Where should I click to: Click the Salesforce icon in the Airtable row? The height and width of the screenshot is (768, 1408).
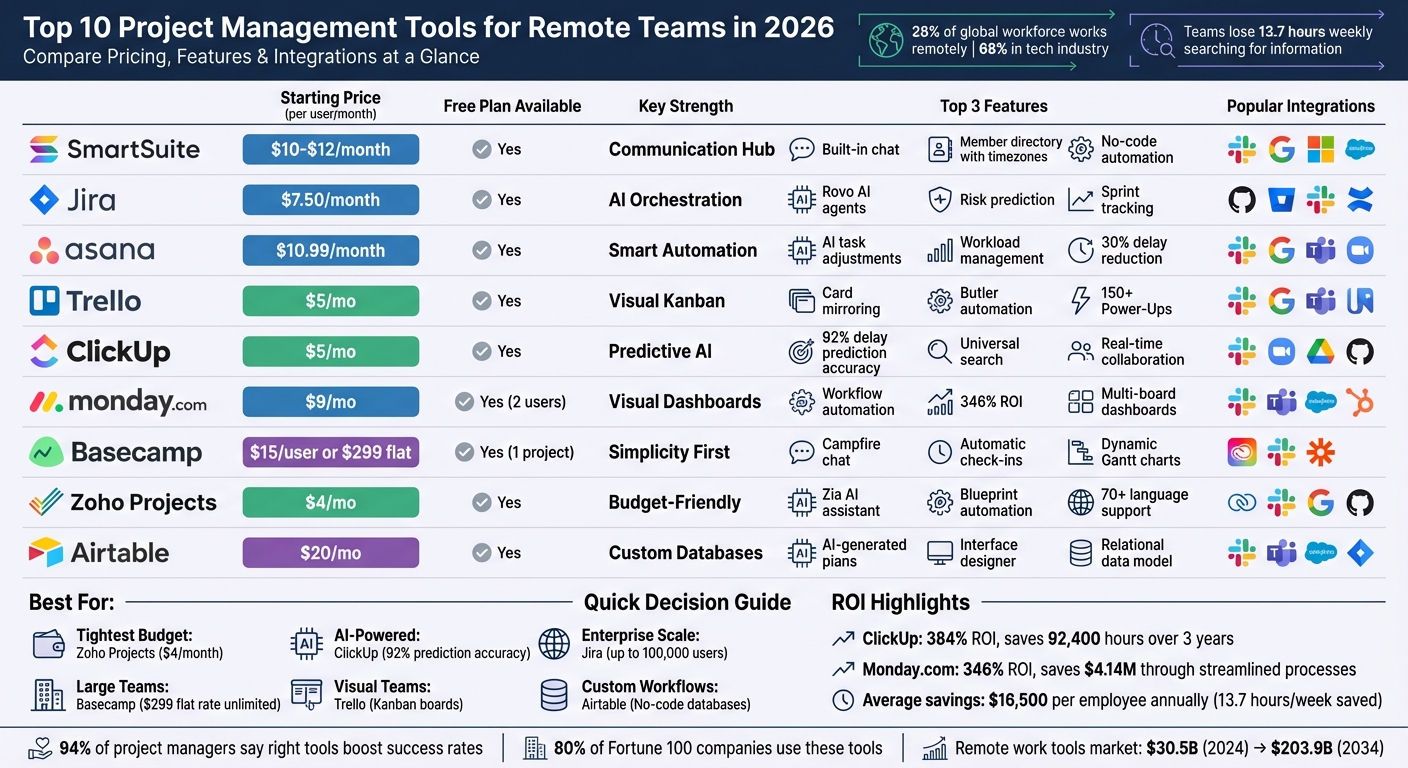pos(1320,552)
